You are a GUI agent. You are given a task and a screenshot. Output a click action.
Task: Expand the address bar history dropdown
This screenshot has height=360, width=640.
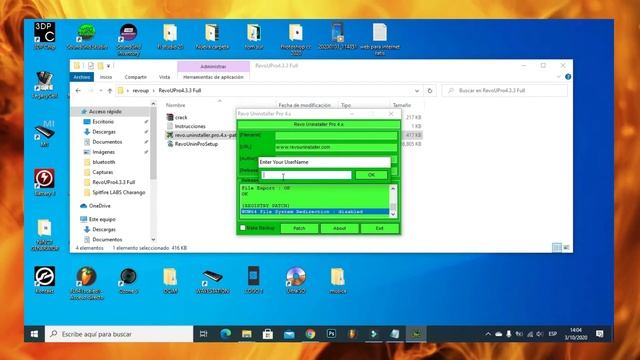[x=416, y=91]
